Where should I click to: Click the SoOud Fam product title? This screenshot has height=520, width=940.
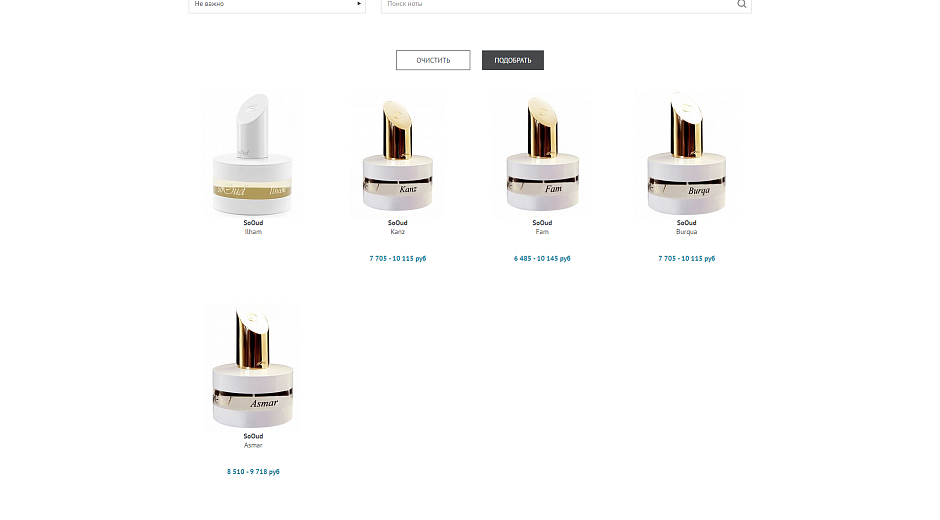pyautogui.click(x=542, y=227)
